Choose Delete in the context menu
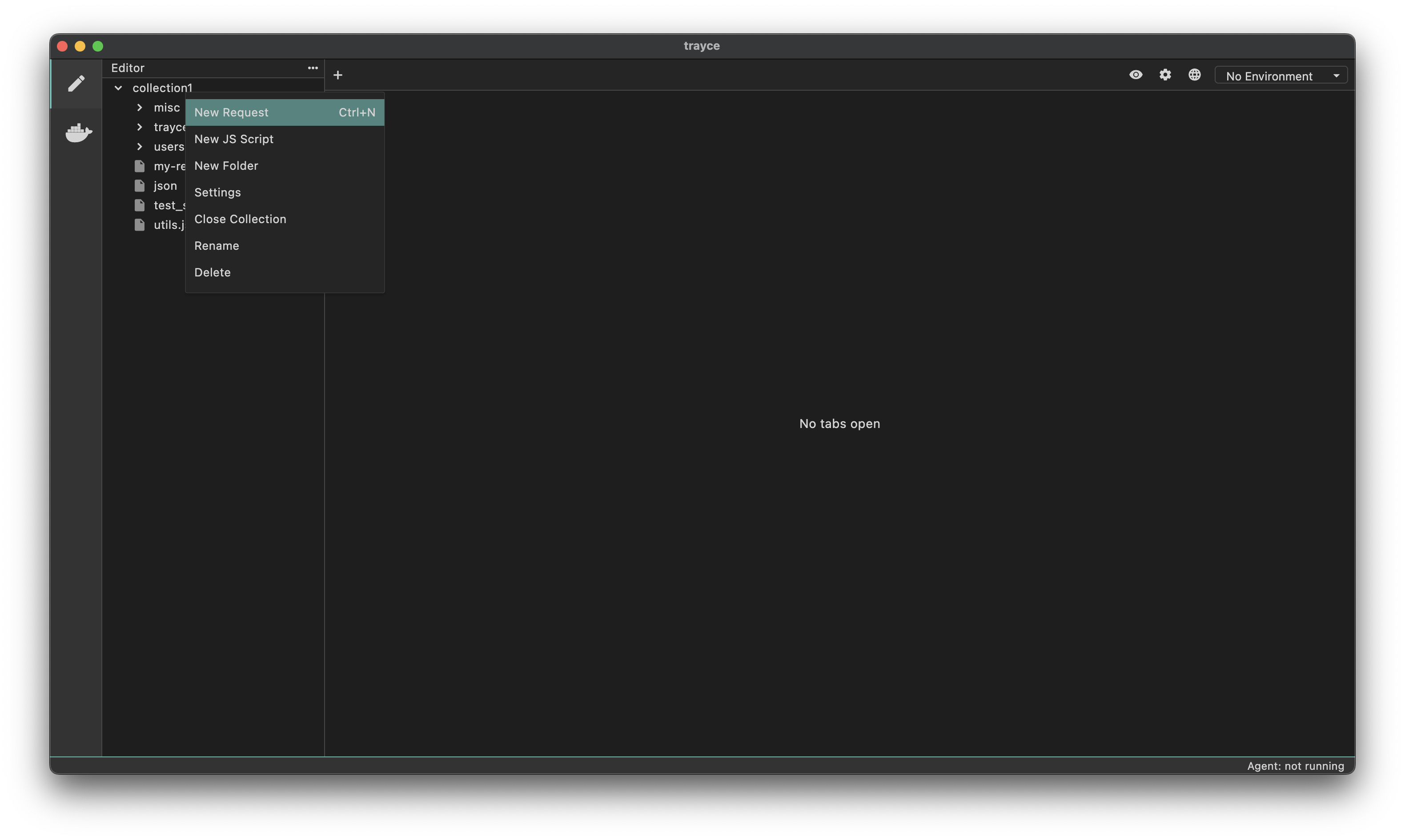 pos(285,272)
